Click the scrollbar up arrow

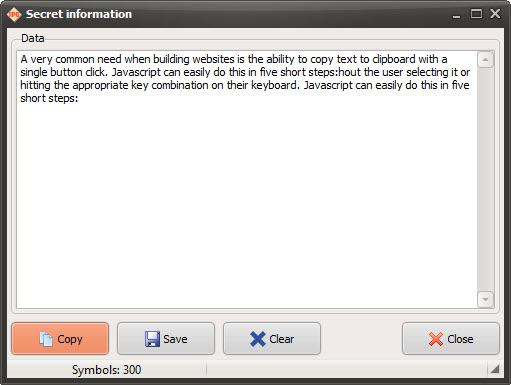point(485,60)
